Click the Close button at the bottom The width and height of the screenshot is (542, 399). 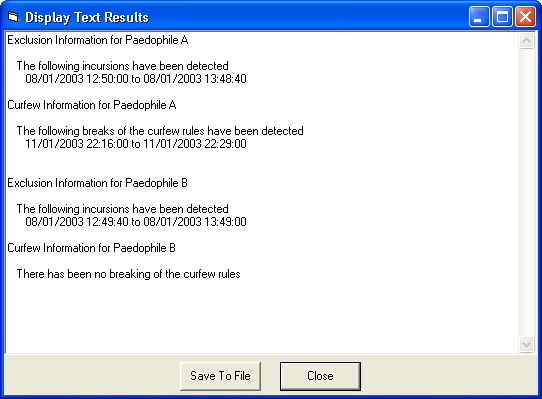tap(320, 376)
